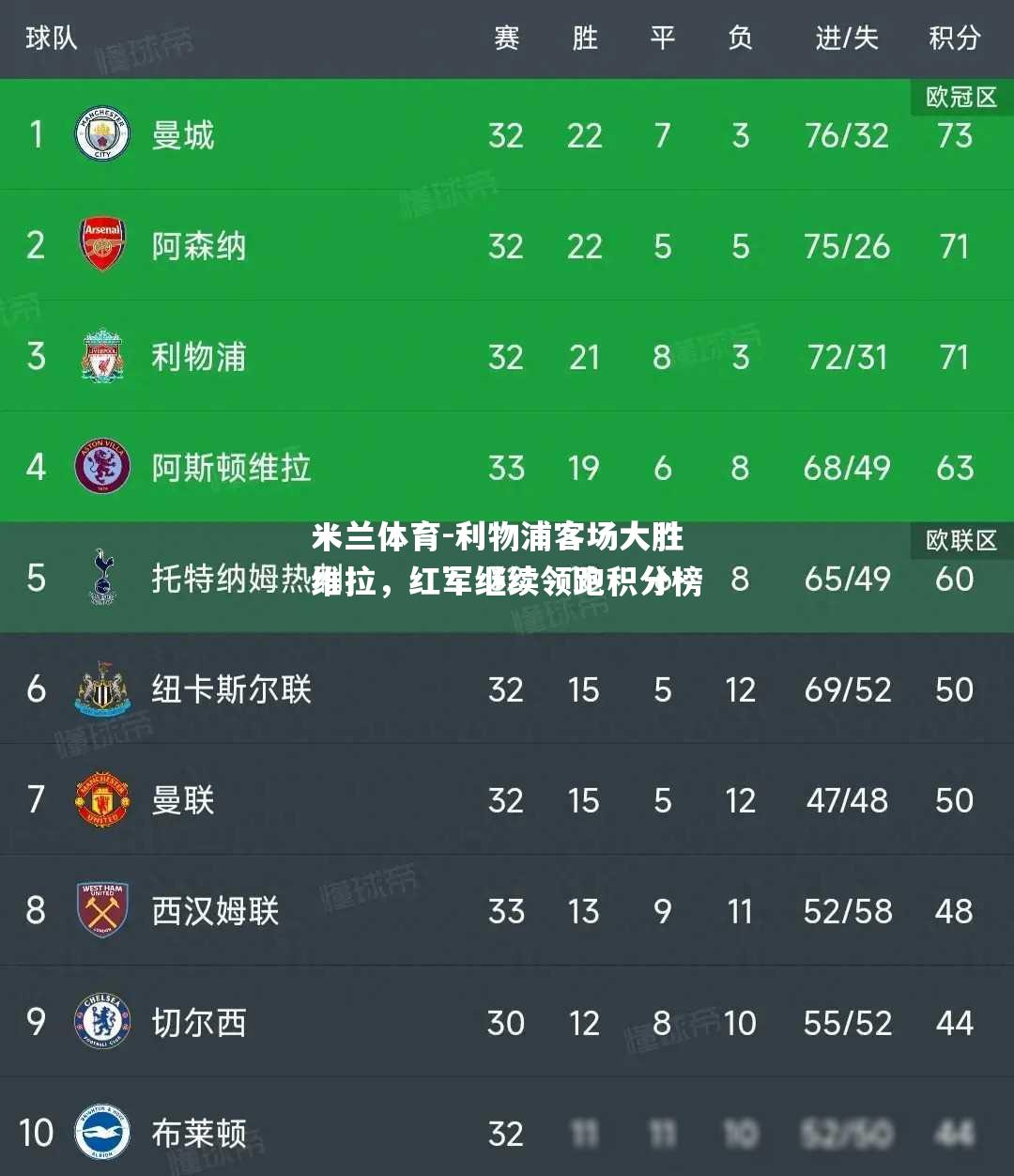Click the 欧联区 zone label
The height and width of the screenshot is (1176, 1014).
click(961, 540)
